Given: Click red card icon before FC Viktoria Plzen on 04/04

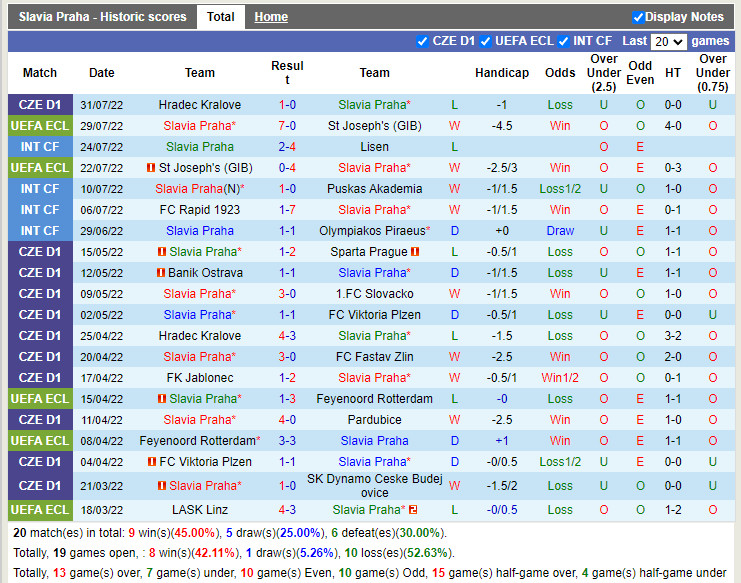Looking at the screenshot, I should tap(151, 462).
